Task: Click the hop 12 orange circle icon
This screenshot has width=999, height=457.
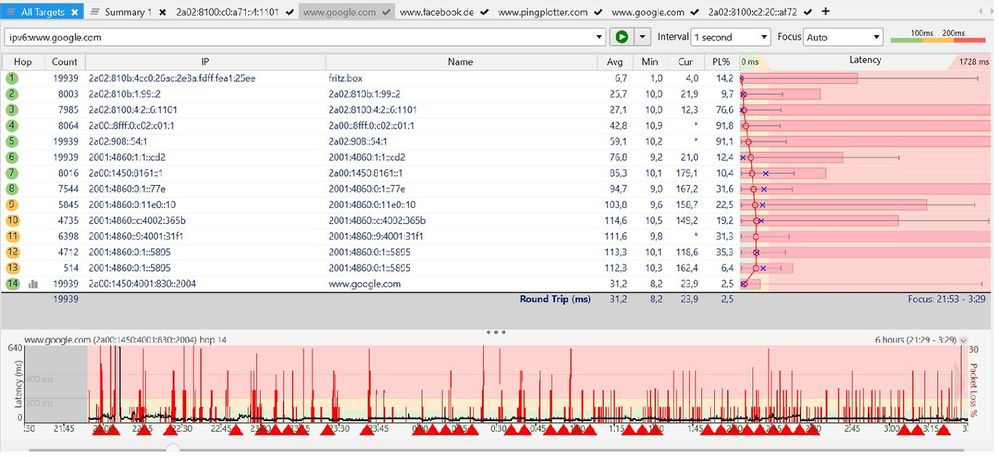Action: (x=13, y=252)
